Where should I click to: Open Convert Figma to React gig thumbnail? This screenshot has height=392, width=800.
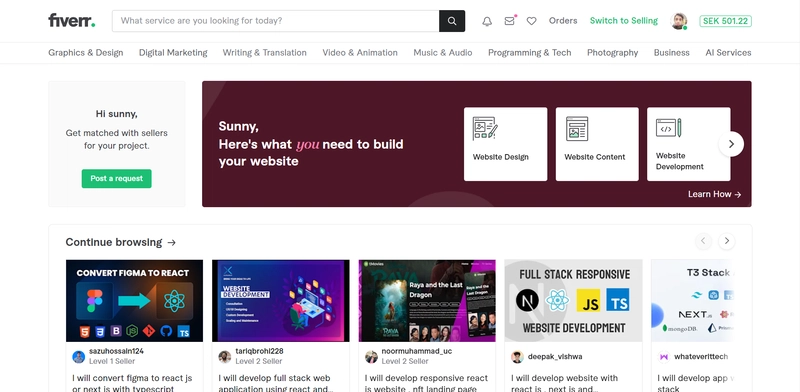click(x=134, y=301)
